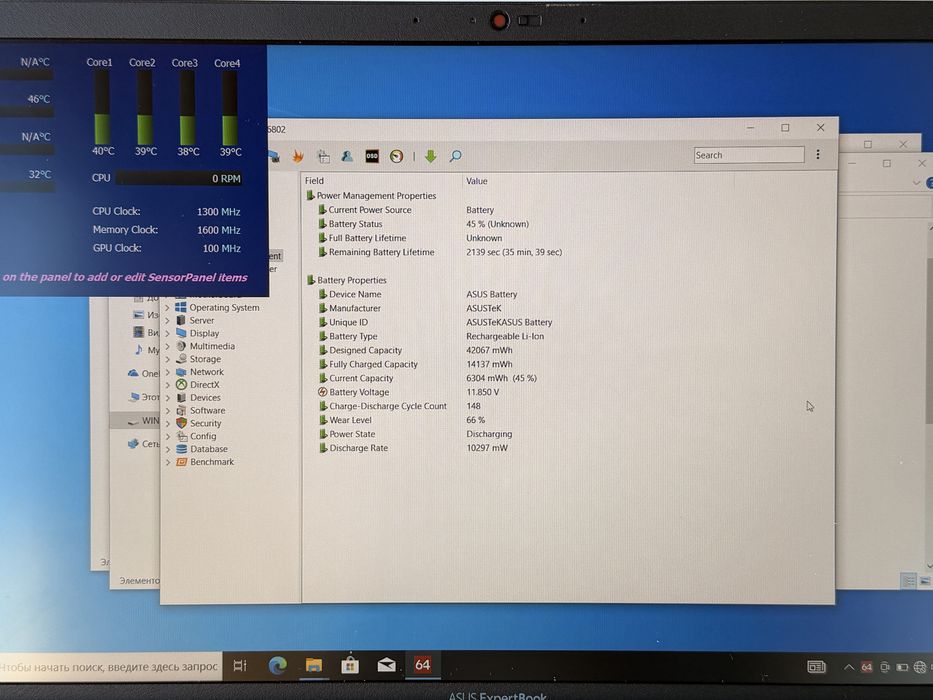The height and width of the screenshot is (700, 933).
Task: Expand the Software tree node
Action: click(x=168, y=411)
